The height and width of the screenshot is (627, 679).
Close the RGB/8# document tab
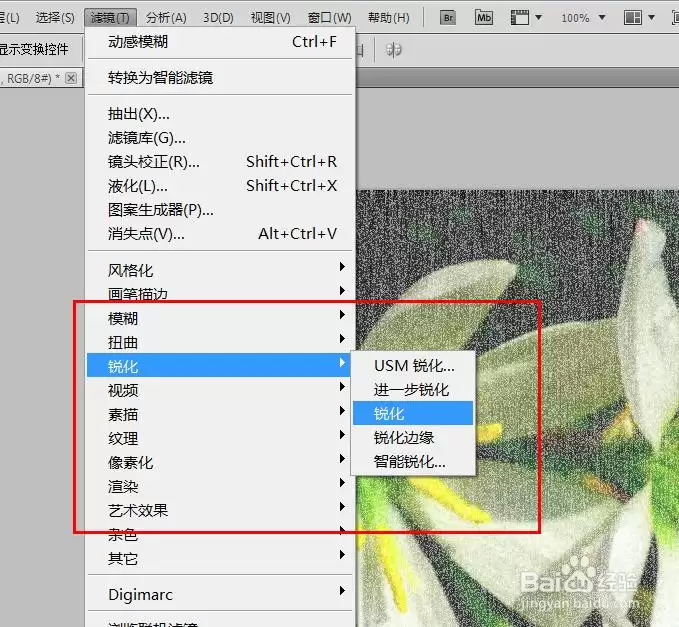pos(71,78)
